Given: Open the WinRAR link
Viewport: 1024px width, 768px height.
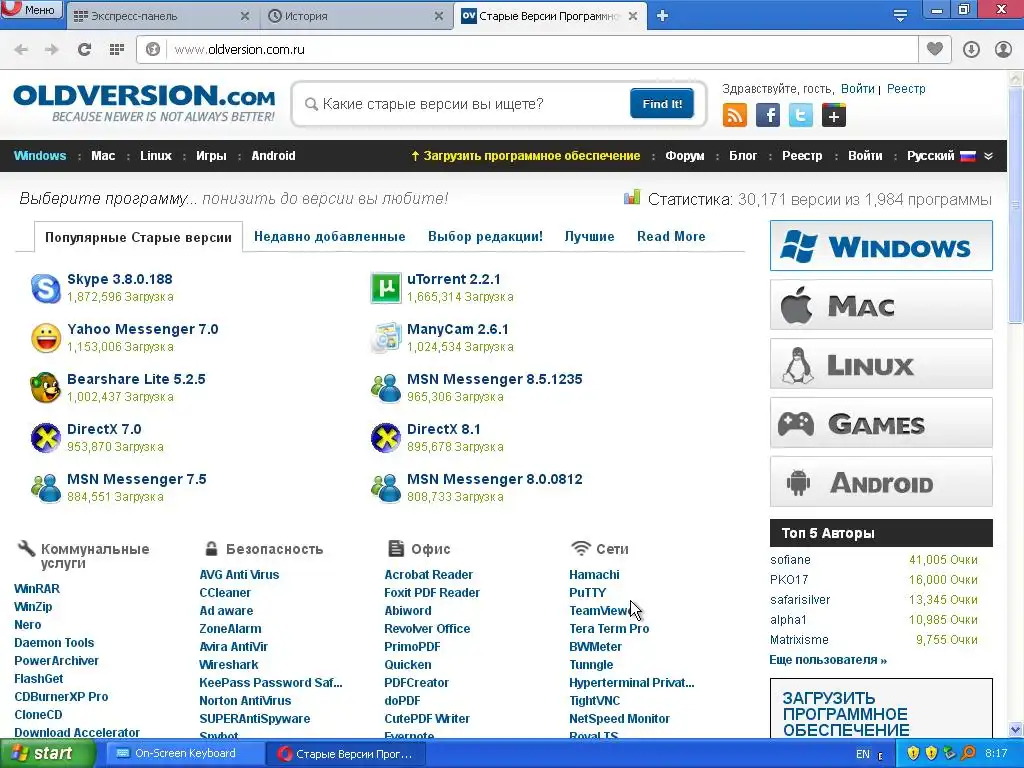Looking at the screenshot, I should click(37, 588).
